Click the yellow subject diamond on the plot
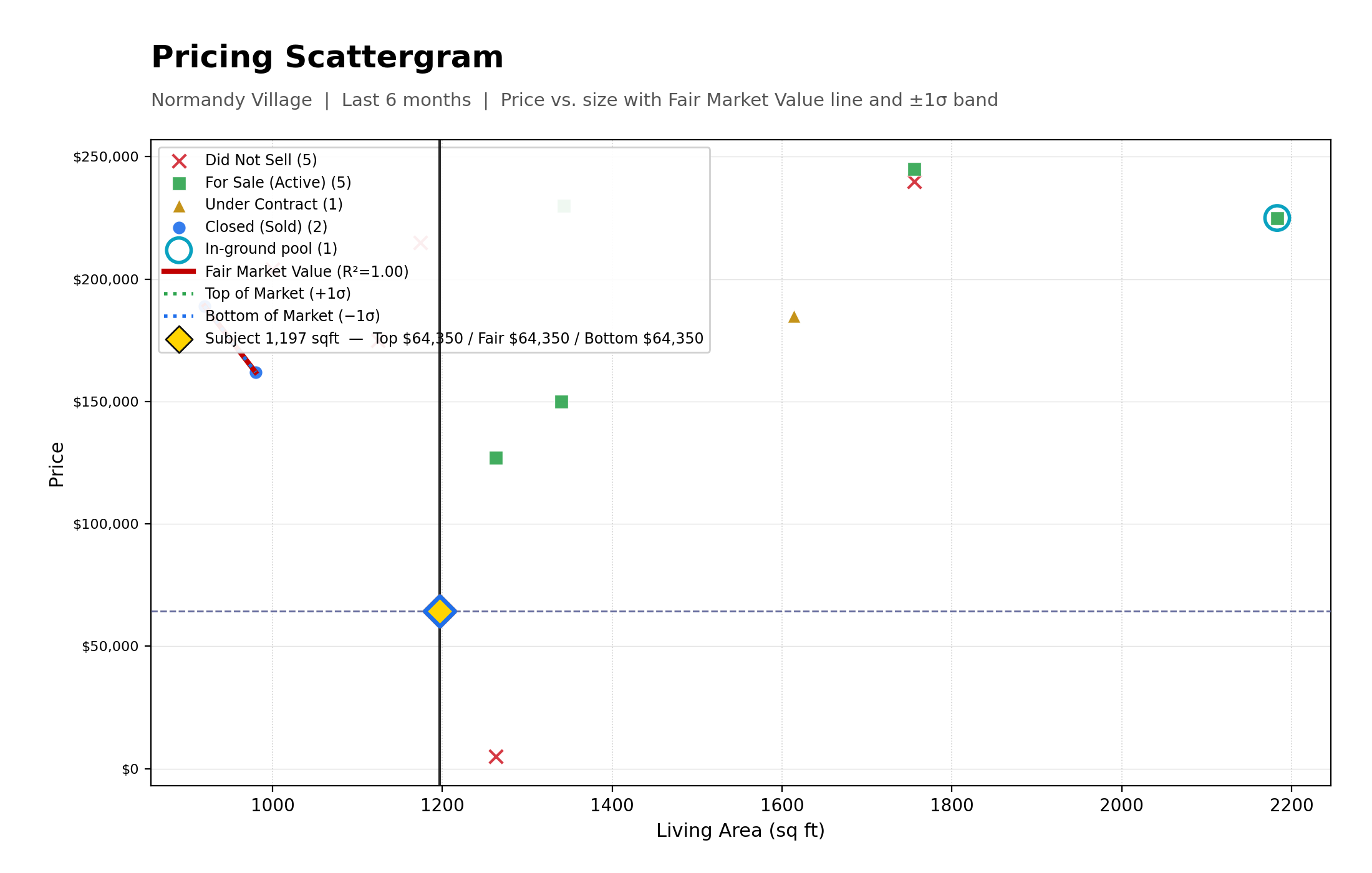This screenshot has width=1372, height=873. 440,611
